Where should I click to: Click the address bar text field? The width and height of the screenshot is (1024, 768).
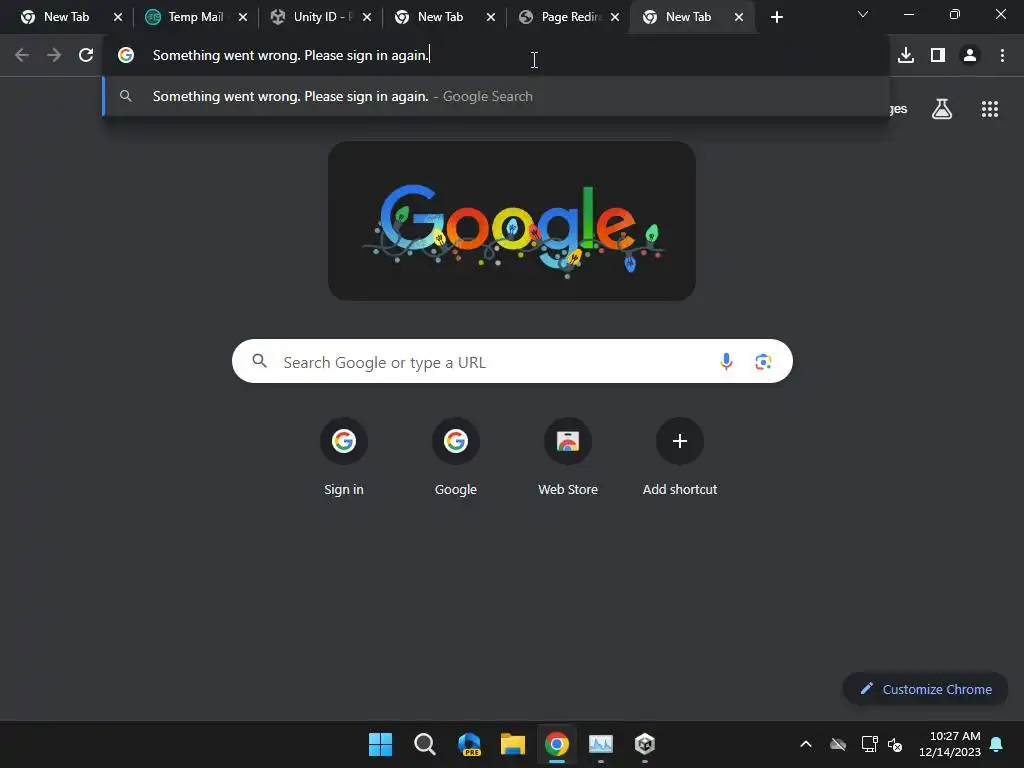point(496,56)
